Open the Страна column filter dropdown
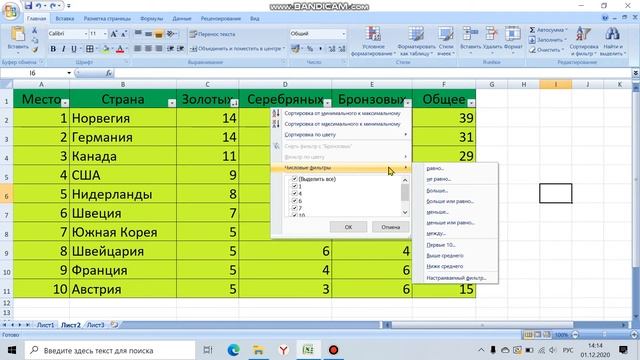 click(171, 103)
